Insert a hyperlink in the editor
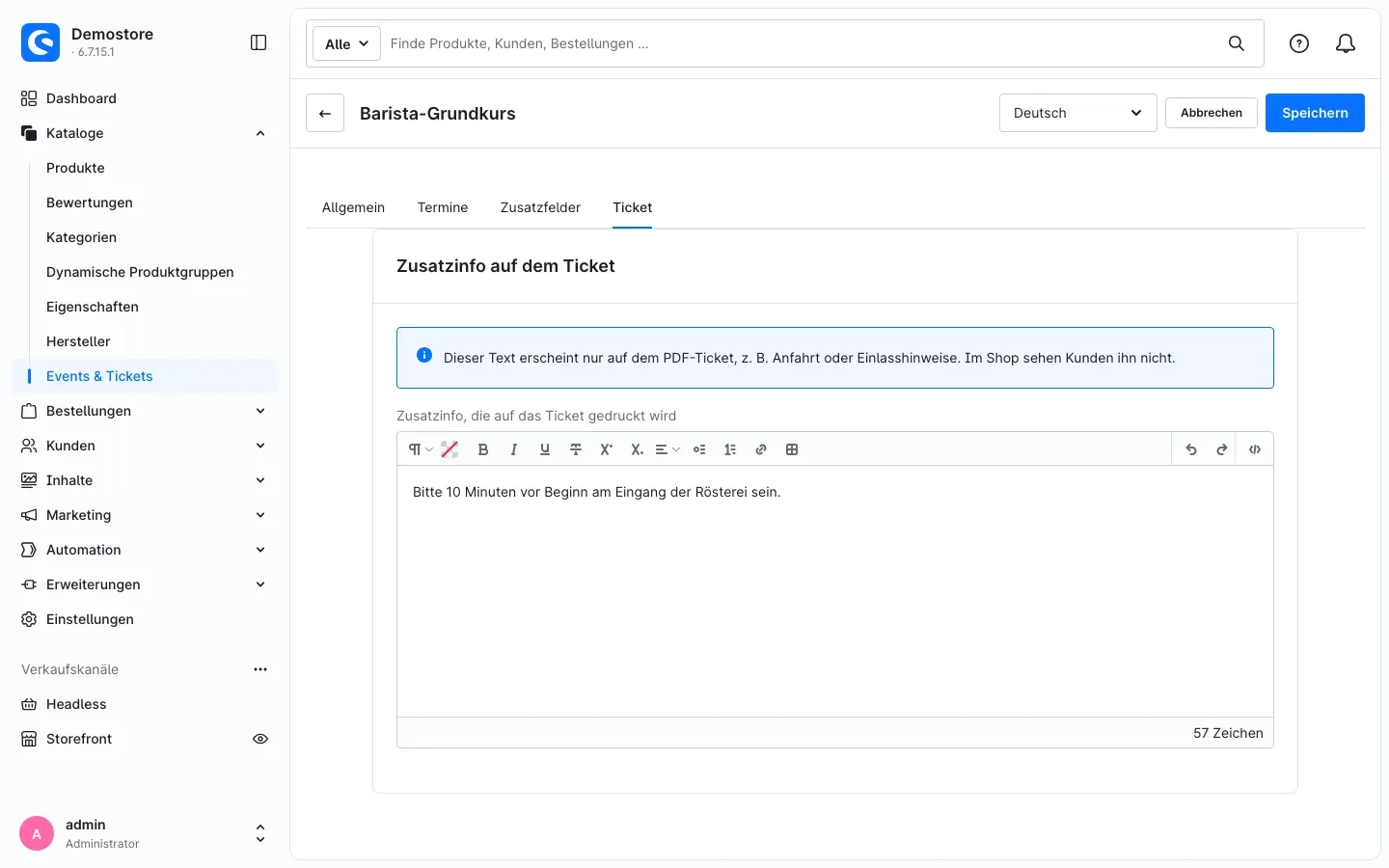Image resolution: width=1389 pixels, height=868 pixels. click(x=761, y=449)
